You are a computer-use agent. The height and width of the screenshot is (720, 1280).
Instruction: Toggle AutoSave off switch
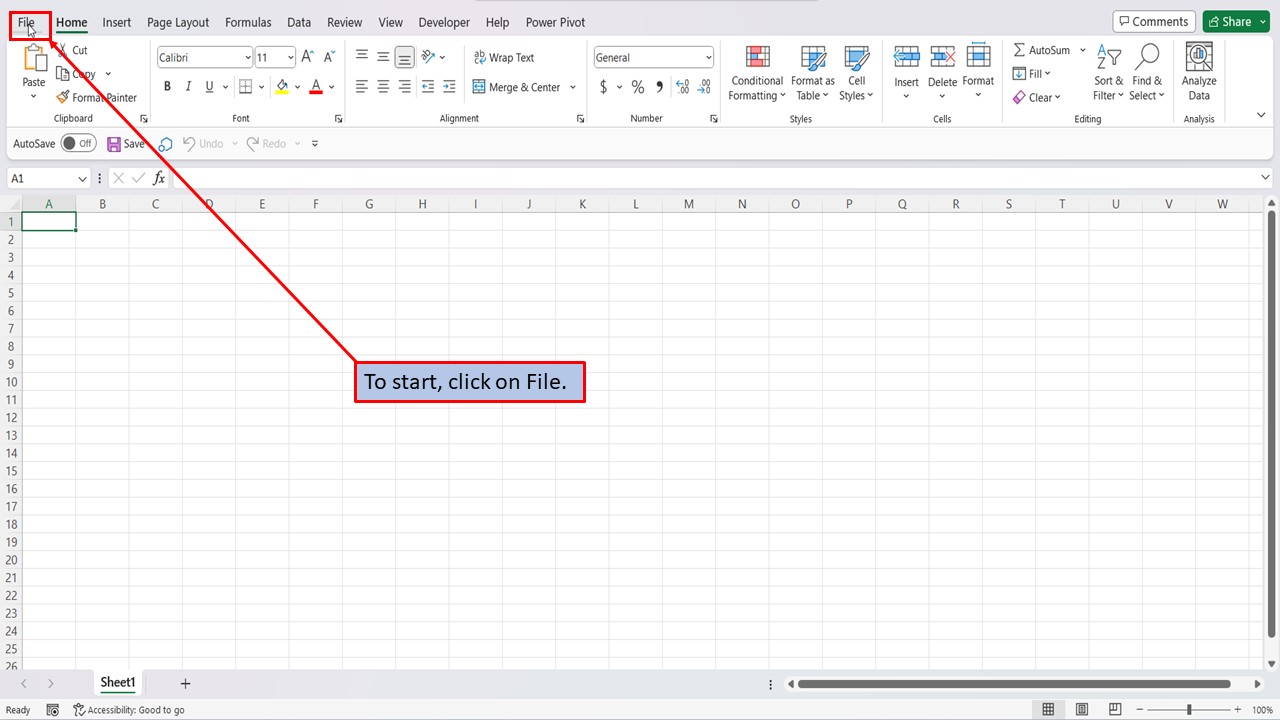[78, 143]
